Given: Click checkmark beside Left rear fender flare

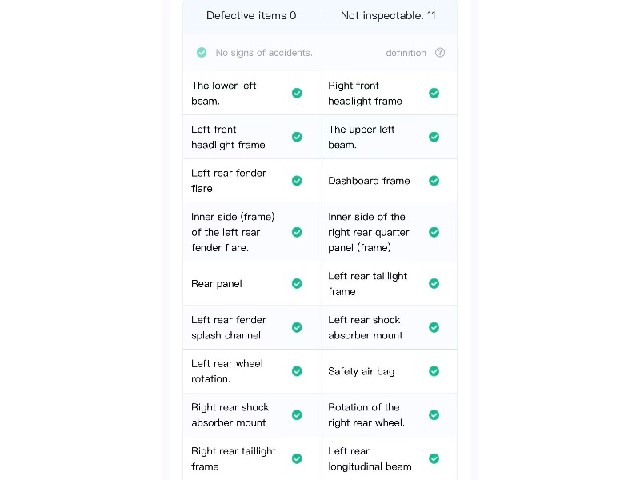Looking at the screenshot, I should coord(297,181).
